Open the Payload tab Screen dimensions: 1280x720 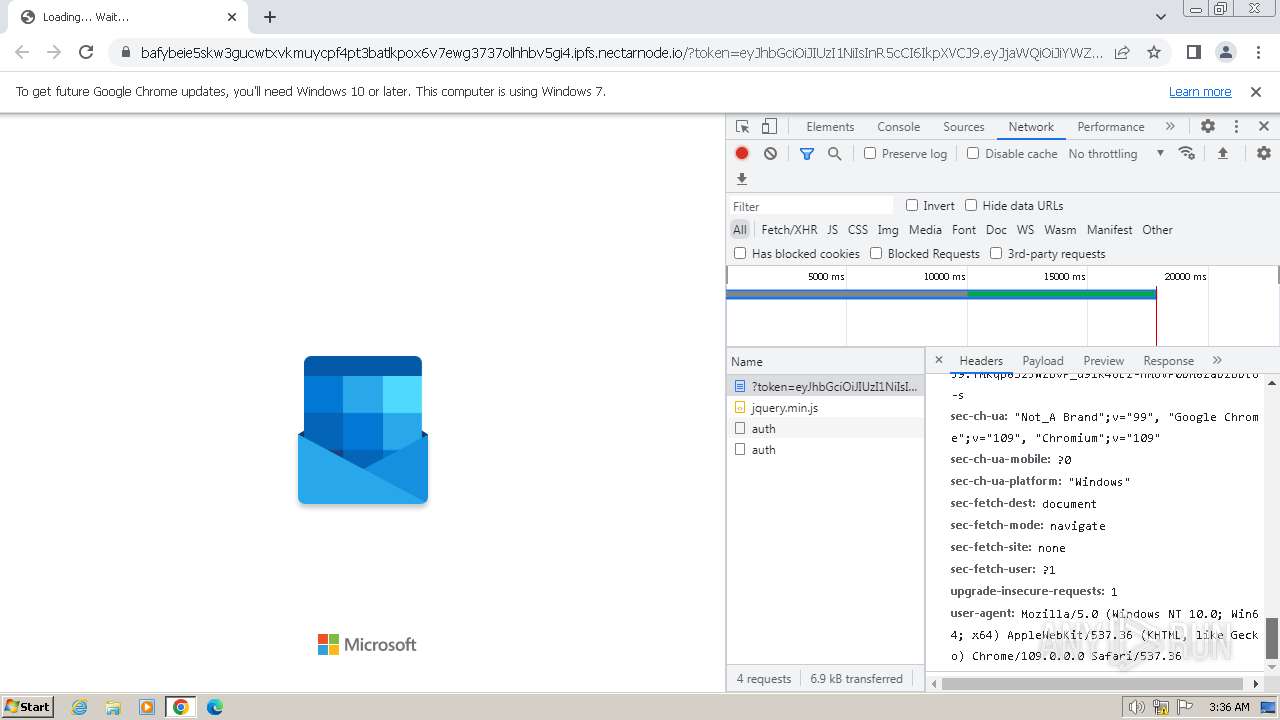1043,361
